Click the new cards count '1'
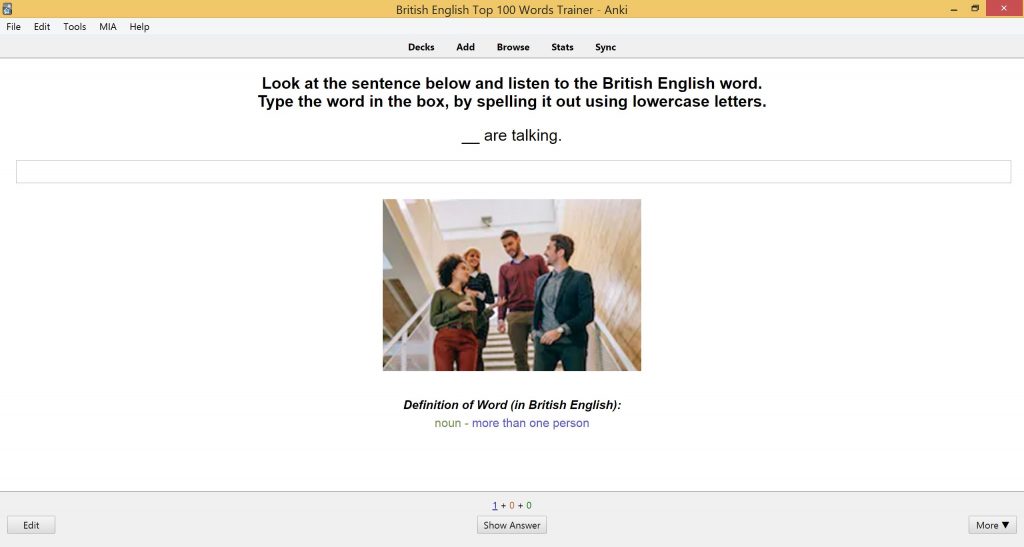This screenshot has height=547, width=1024. point(495,505)
